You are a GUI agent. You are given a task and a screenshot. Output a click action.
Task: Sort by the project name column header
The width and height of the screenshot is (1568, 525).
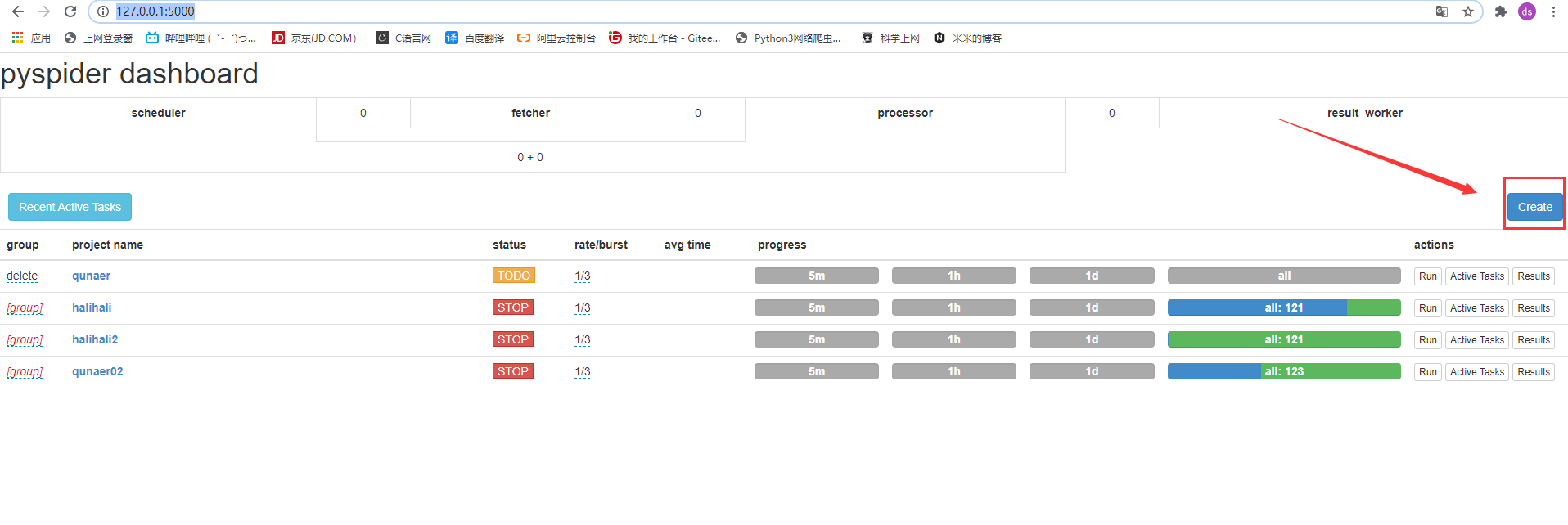coord(107,245)
